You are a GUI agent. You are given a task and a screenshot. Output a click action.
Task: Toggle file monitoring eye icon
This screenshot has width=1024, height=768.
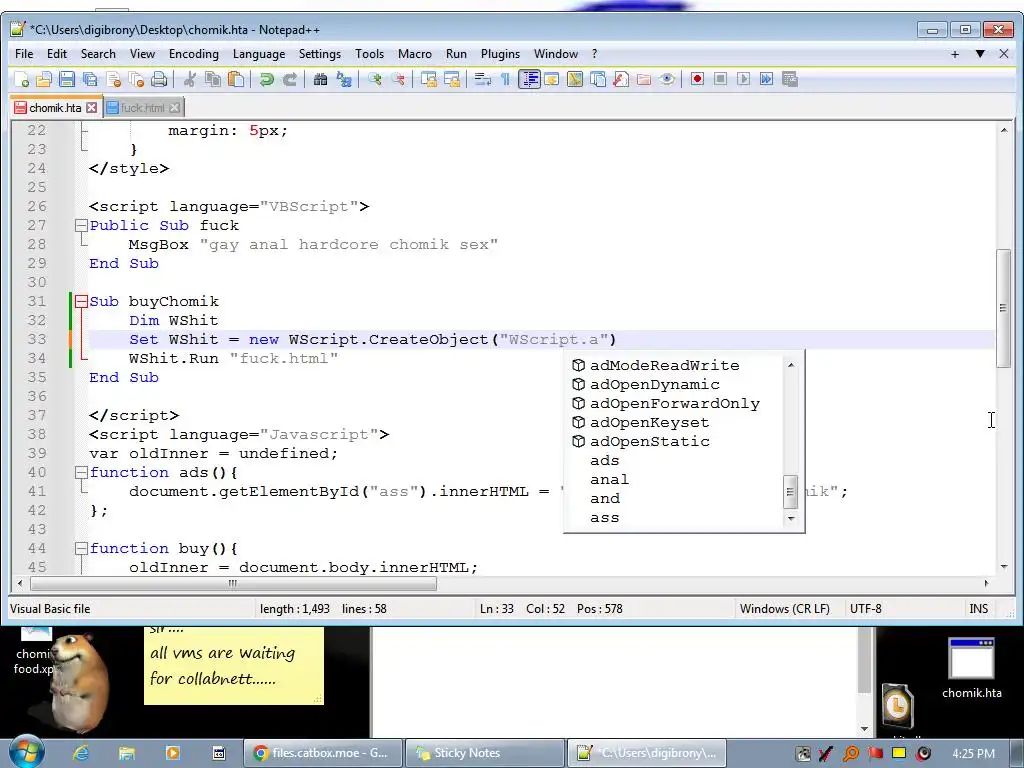pyautogui.click(x=667, y=80)
